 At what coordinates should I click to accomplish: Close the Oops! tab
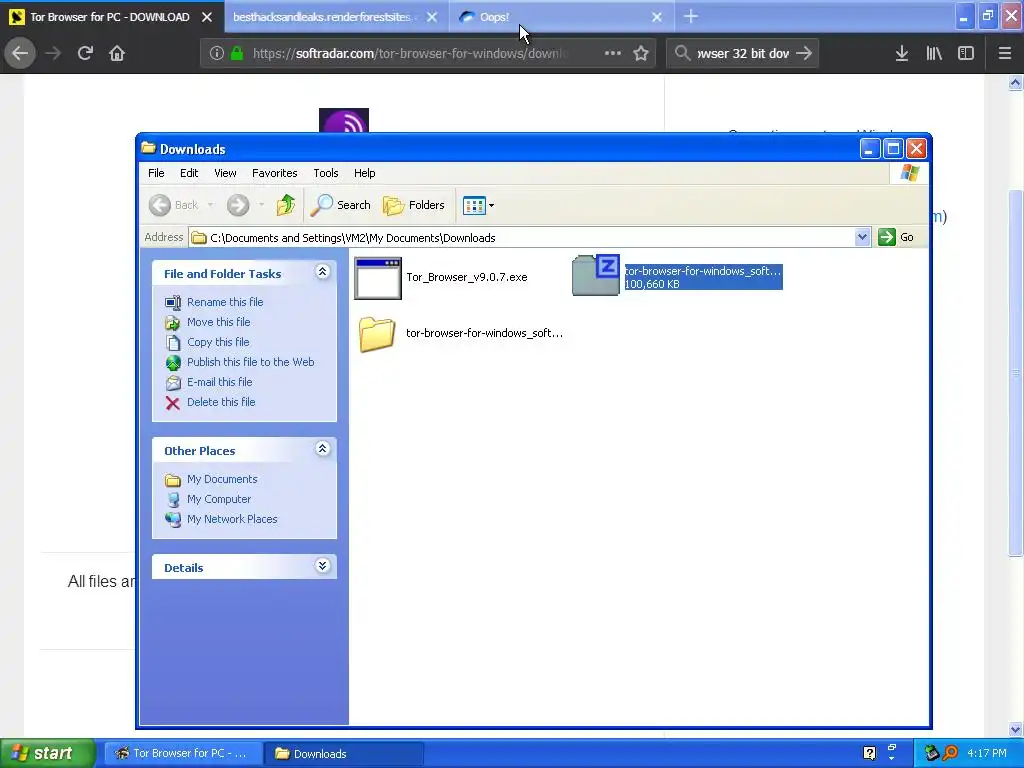[x=657, y=17]
